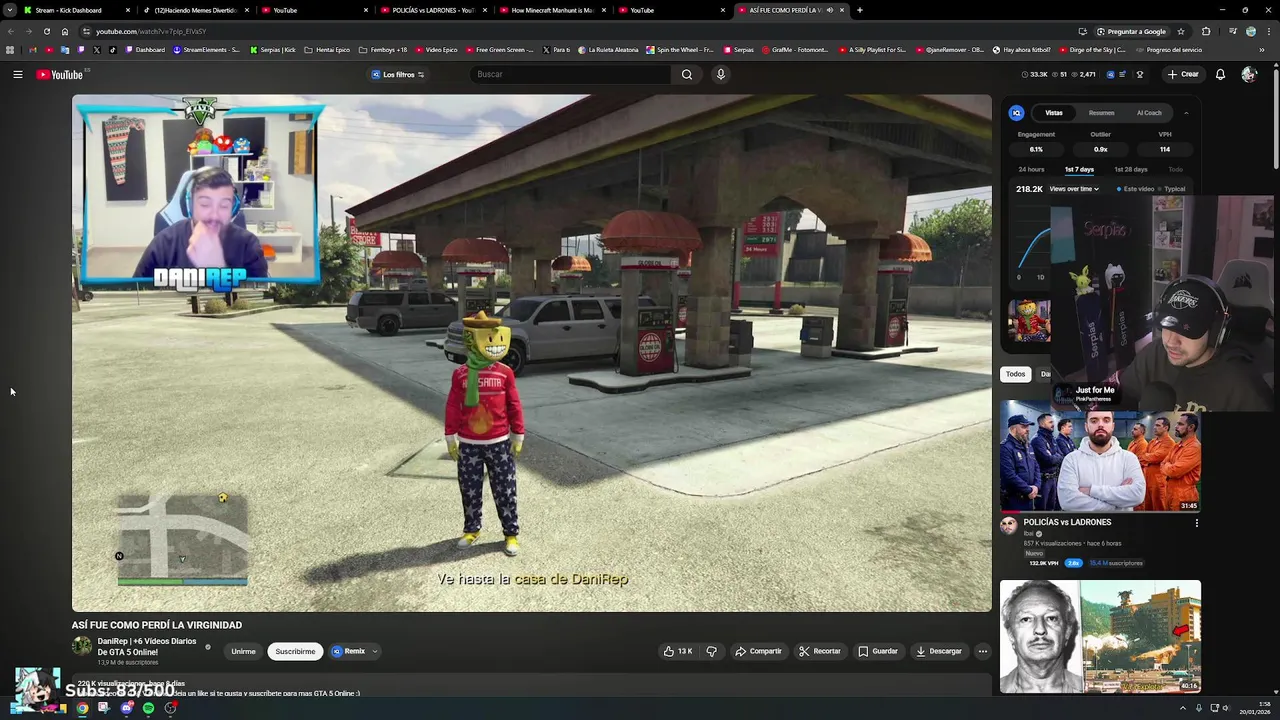Click the DaniRep channel avatar

pyautogui.click(x=82, y=646)
